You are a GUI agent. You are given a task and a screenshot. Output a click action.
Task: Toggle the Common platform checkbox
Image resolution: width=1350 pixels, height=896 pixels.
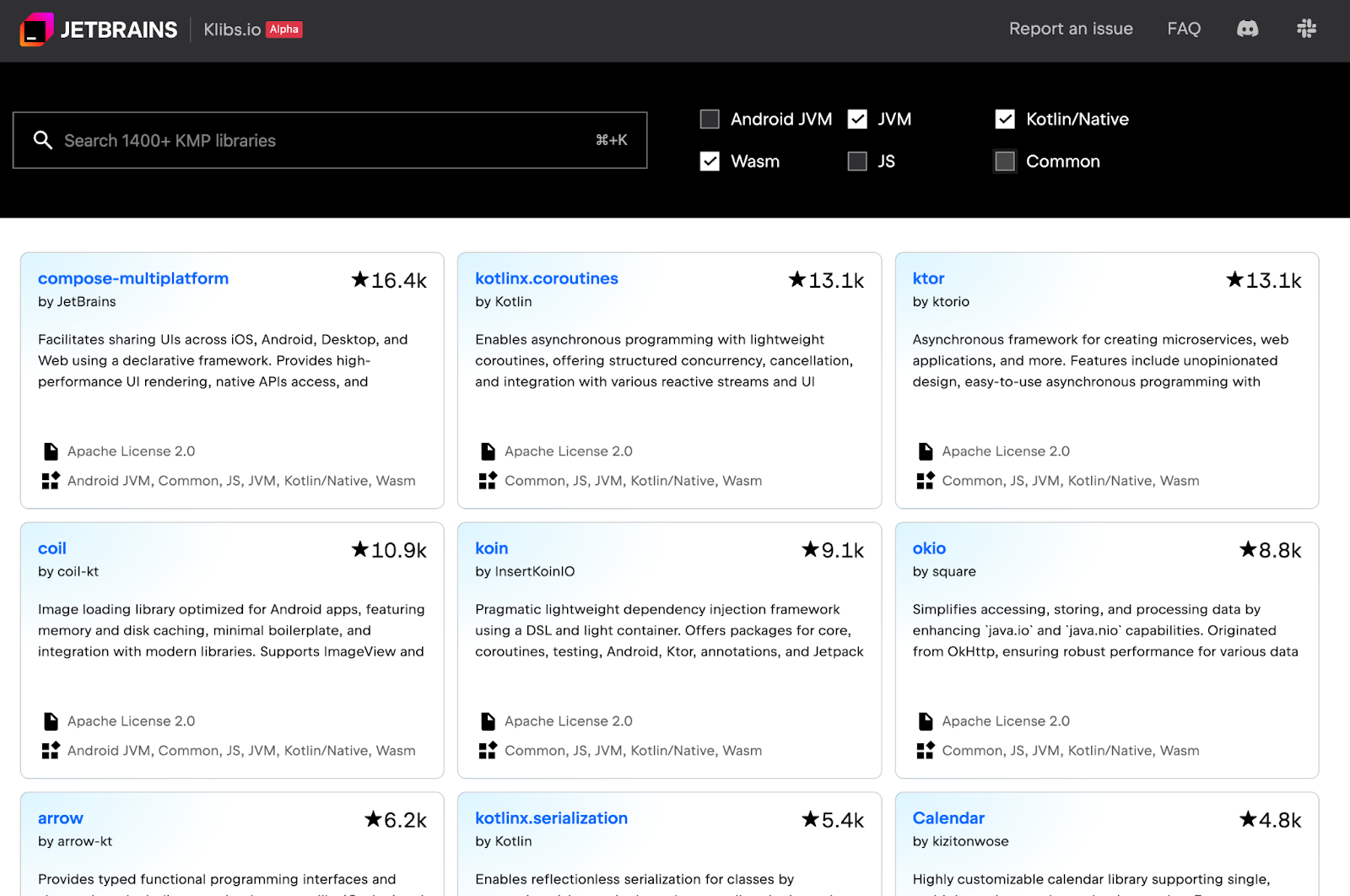point(1005,161)
